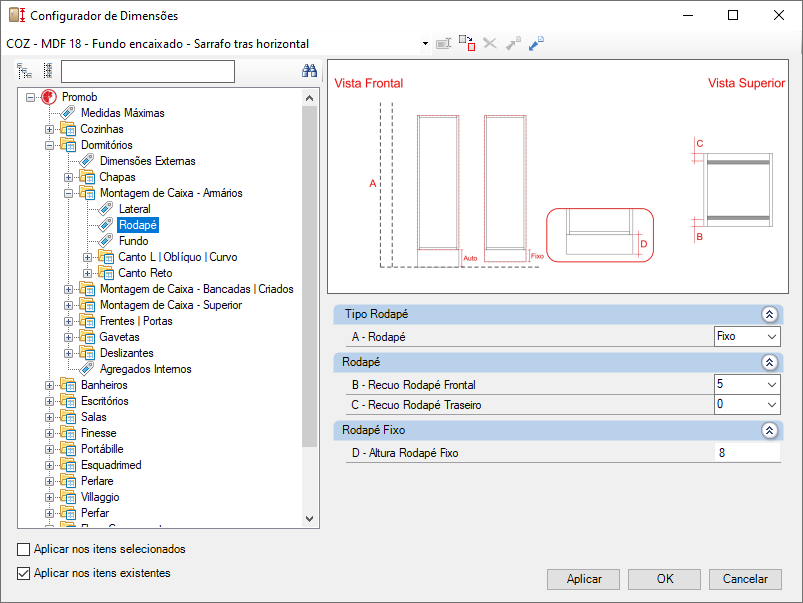Click the folder icon beside Finesse

click(68, 433)
